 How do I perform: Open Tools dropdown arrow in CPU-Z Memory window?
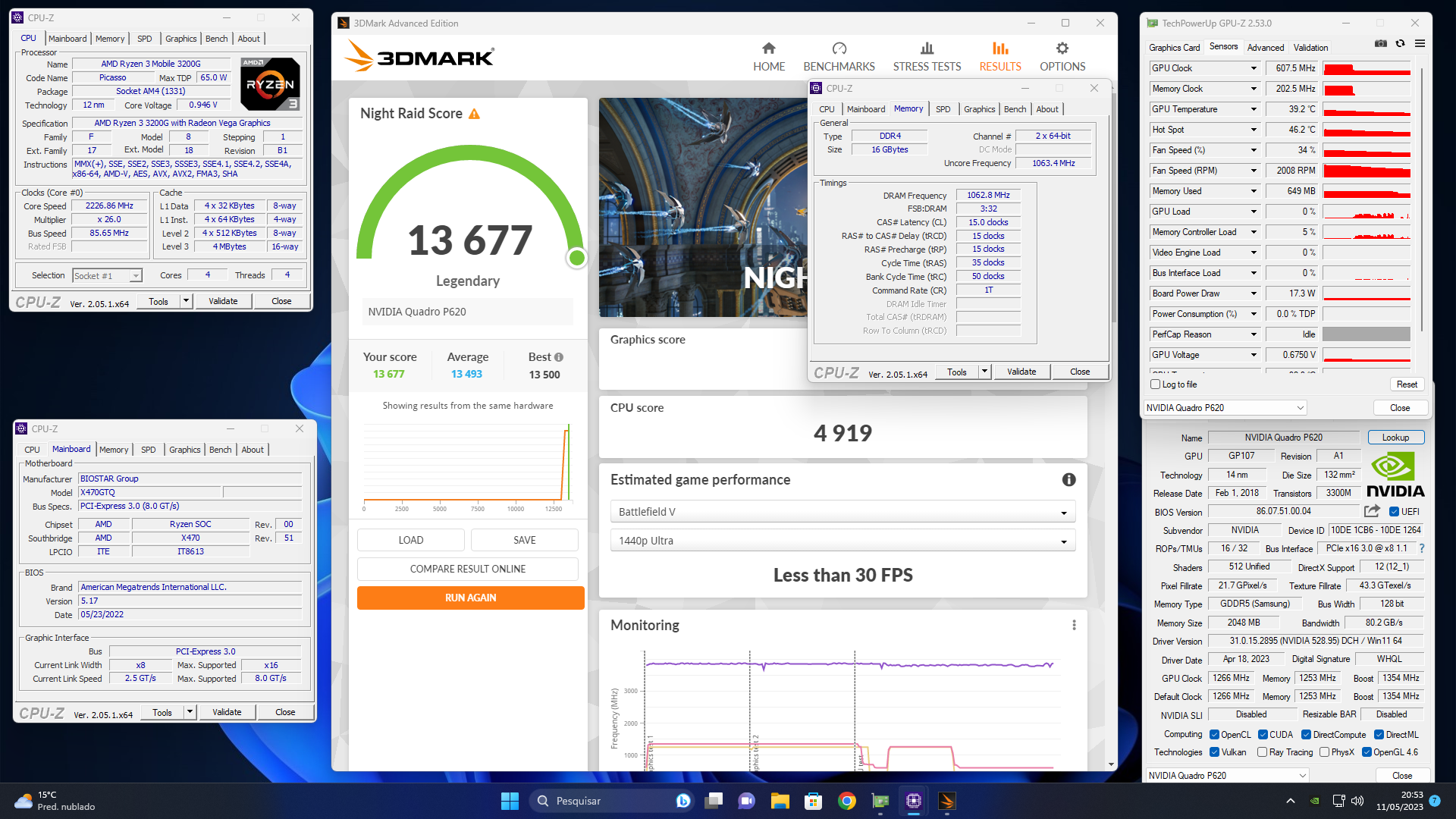984,372
